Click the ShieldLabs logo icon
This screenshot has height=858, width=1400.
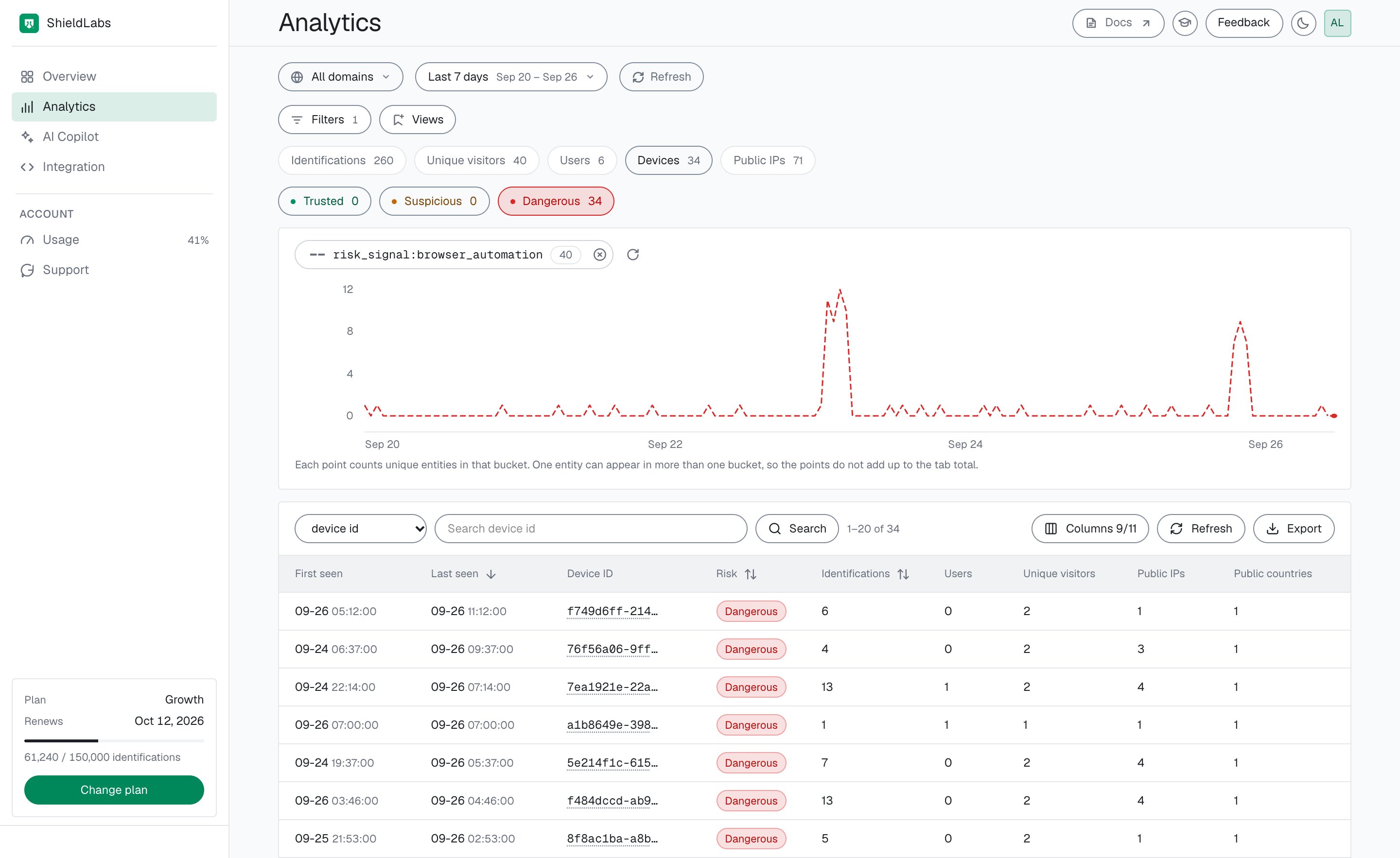(x=29, y=23)
